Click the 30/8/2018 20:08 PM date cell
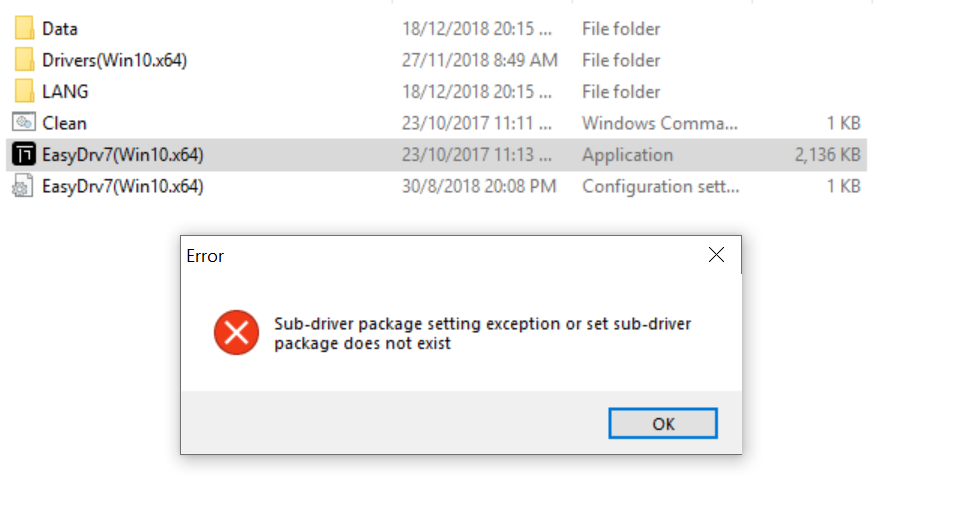The height and width of the screenshot is (513, 961). (479, 186)
